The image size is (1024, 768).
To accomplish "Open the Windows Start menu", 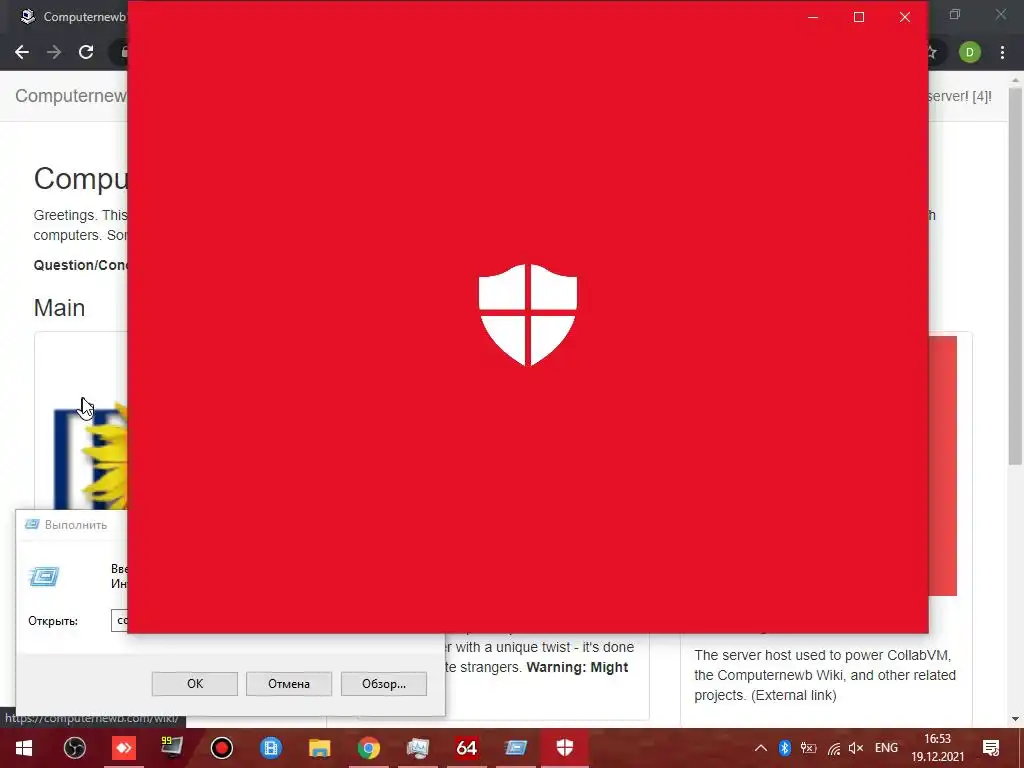I will click(x=24, y=748).
